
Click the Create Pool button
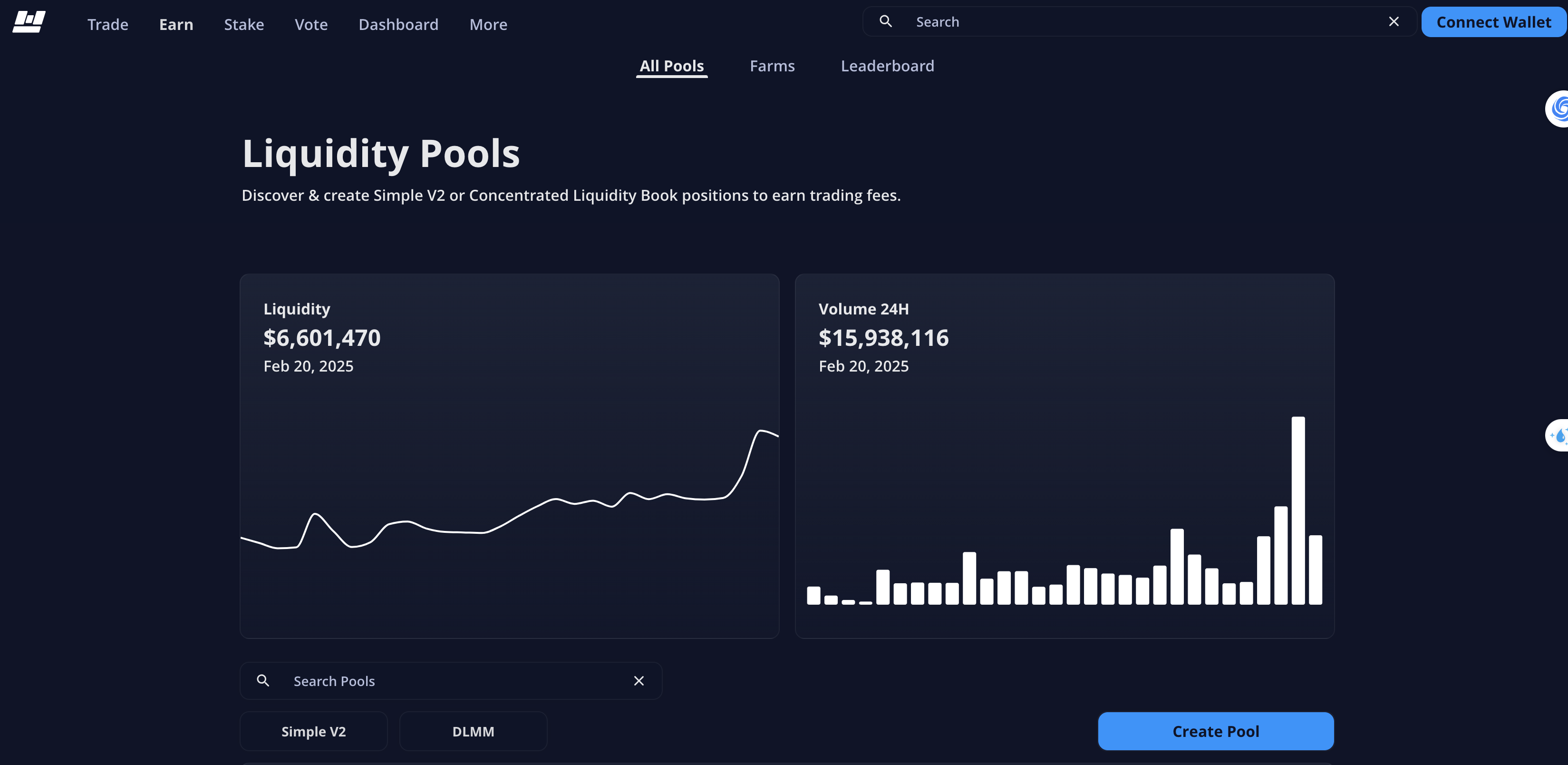tap(1215, 731)
